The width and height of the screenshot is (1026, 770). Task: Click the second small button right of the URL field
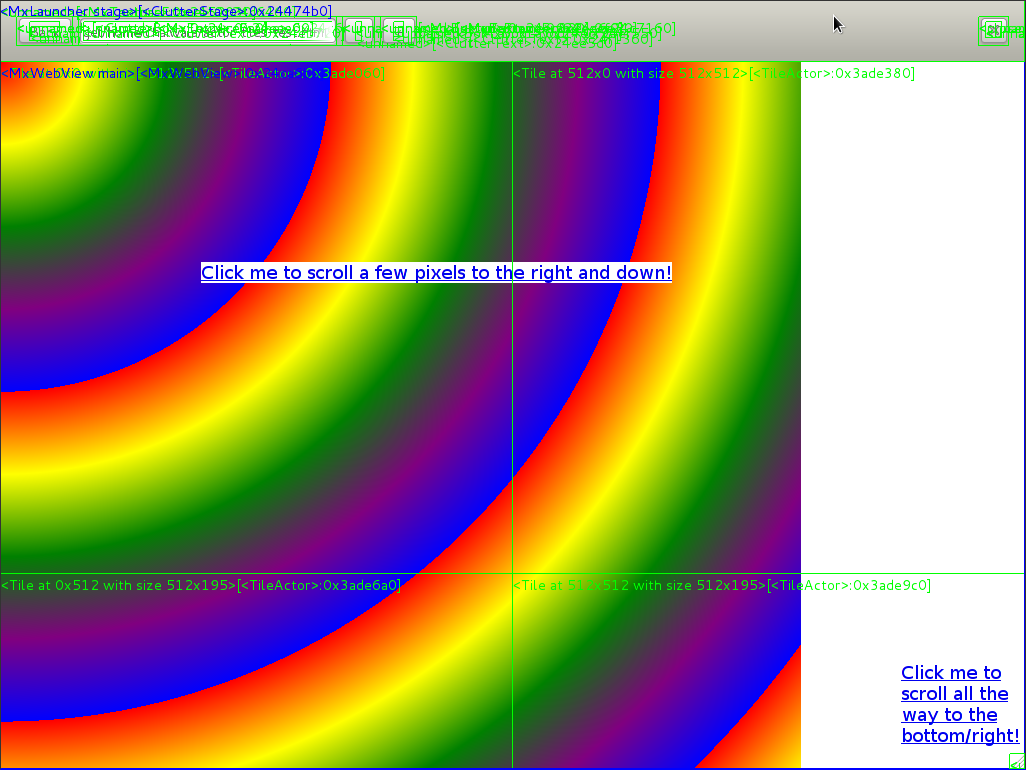(399, 31)
